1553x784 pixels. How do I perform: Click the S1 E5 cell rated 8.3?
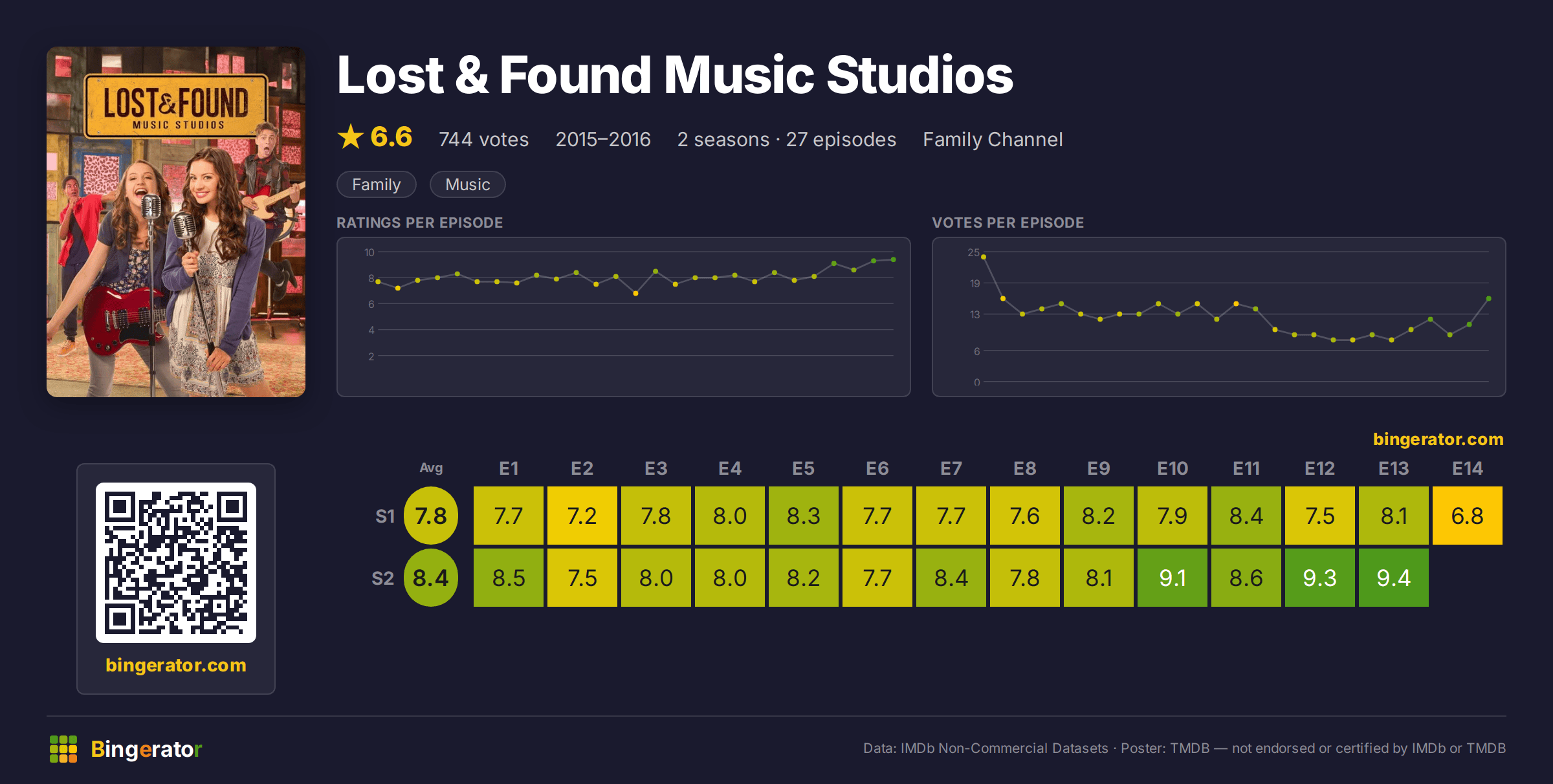click(x=804, y=516)
